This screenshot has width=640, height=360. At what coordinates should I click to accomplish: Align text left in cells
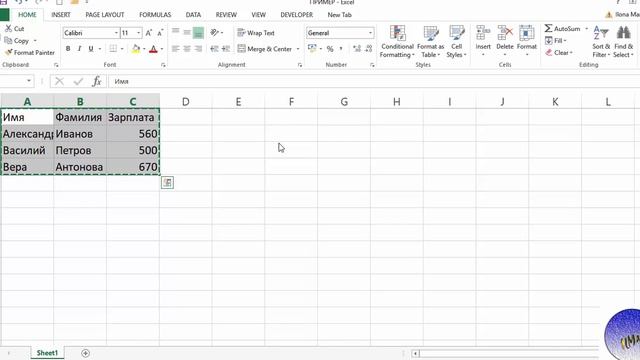click(x=176, y=49)
